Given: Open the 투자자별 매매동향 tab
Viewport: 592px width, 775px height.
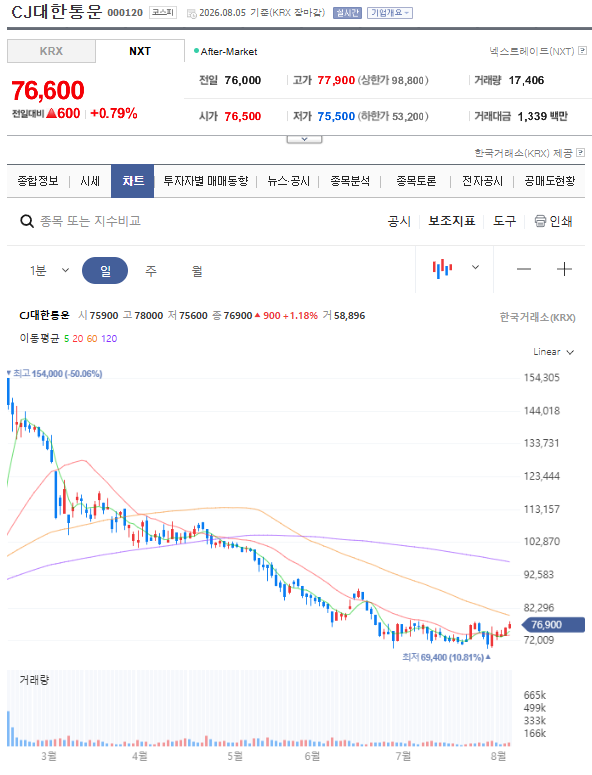Looking at the screenshot, I should point(206,181).
